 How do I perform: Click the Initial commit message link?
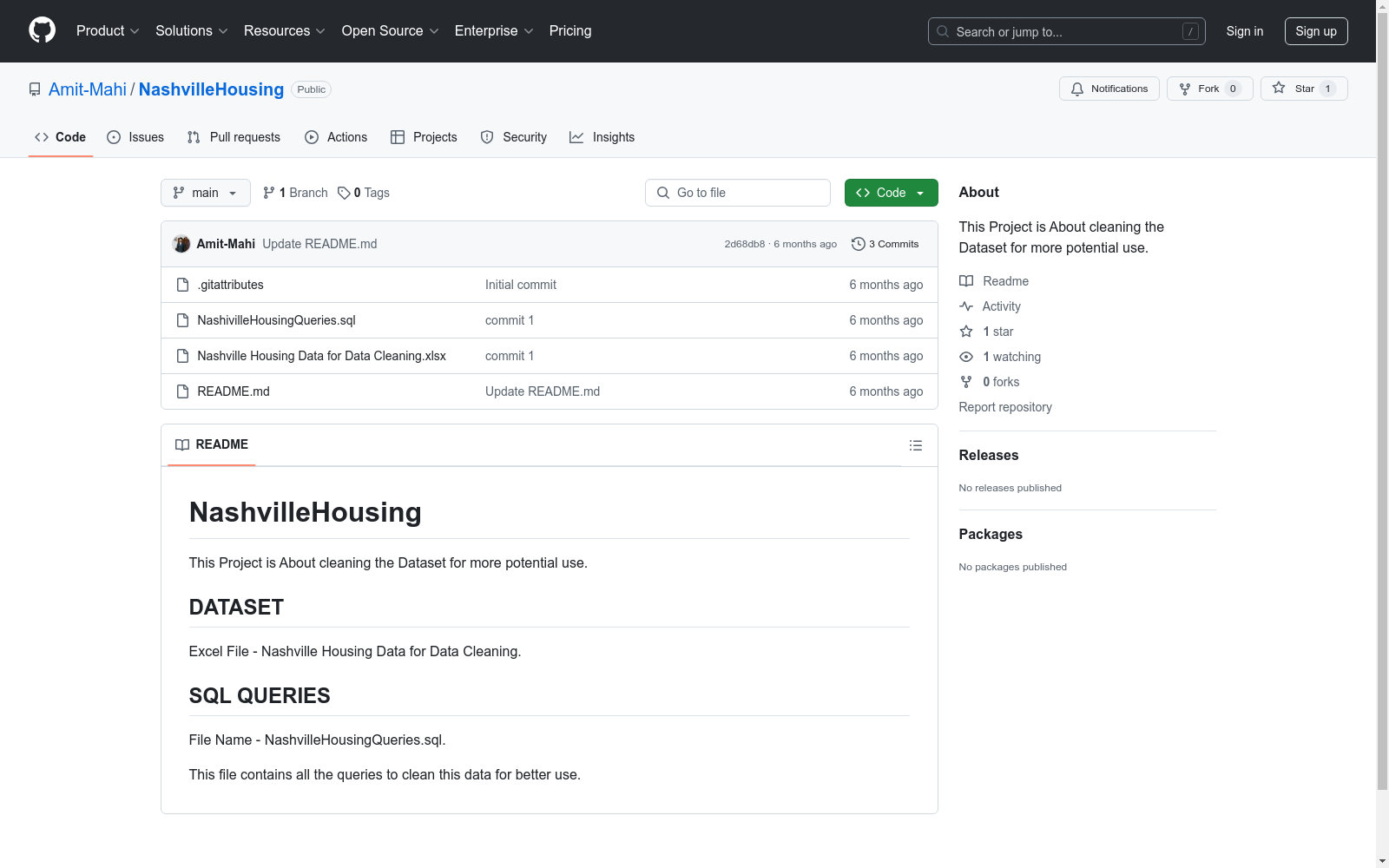(x=521, y=285)
